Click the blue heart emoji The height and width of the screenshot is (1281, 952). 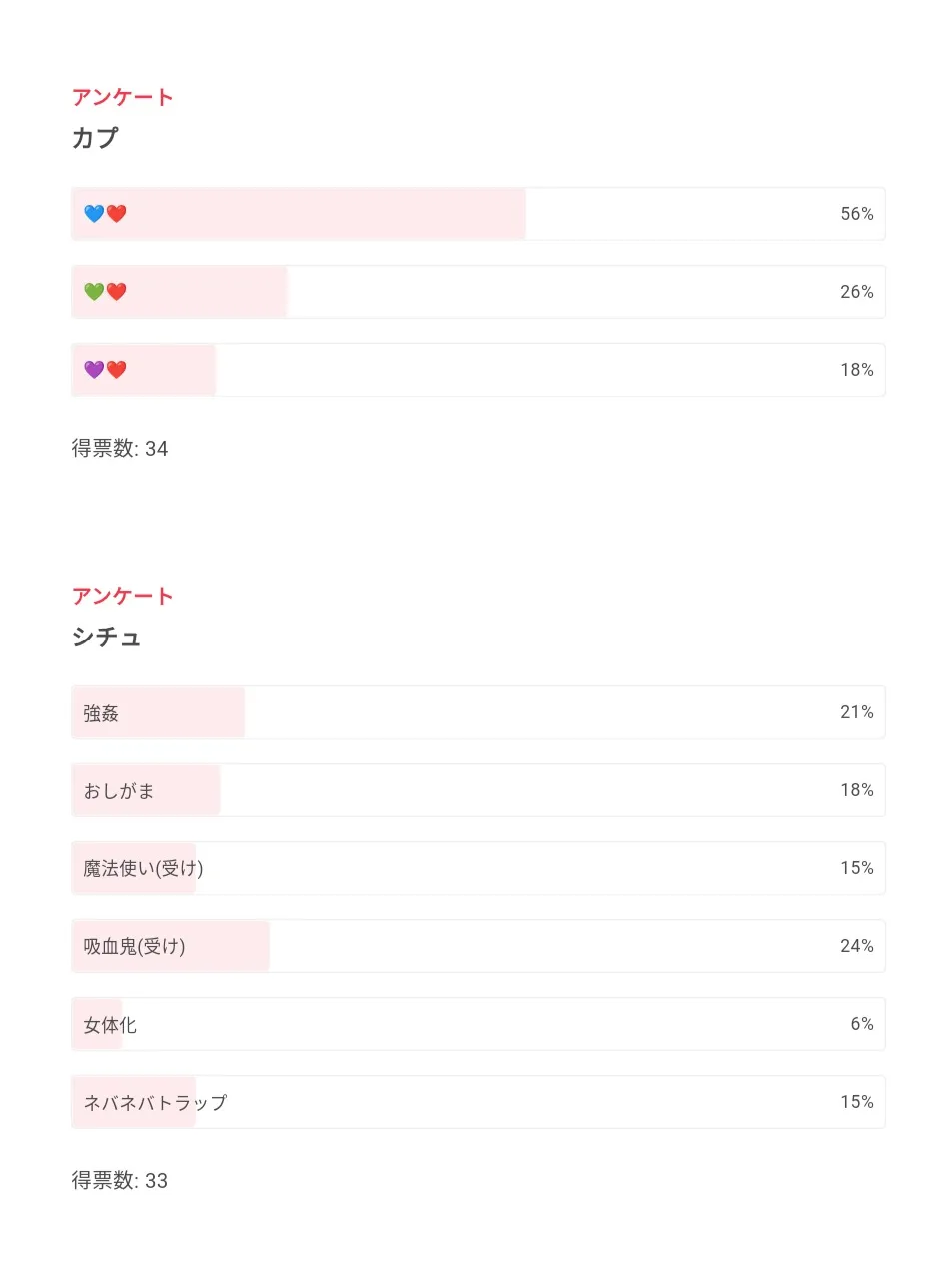94,214
